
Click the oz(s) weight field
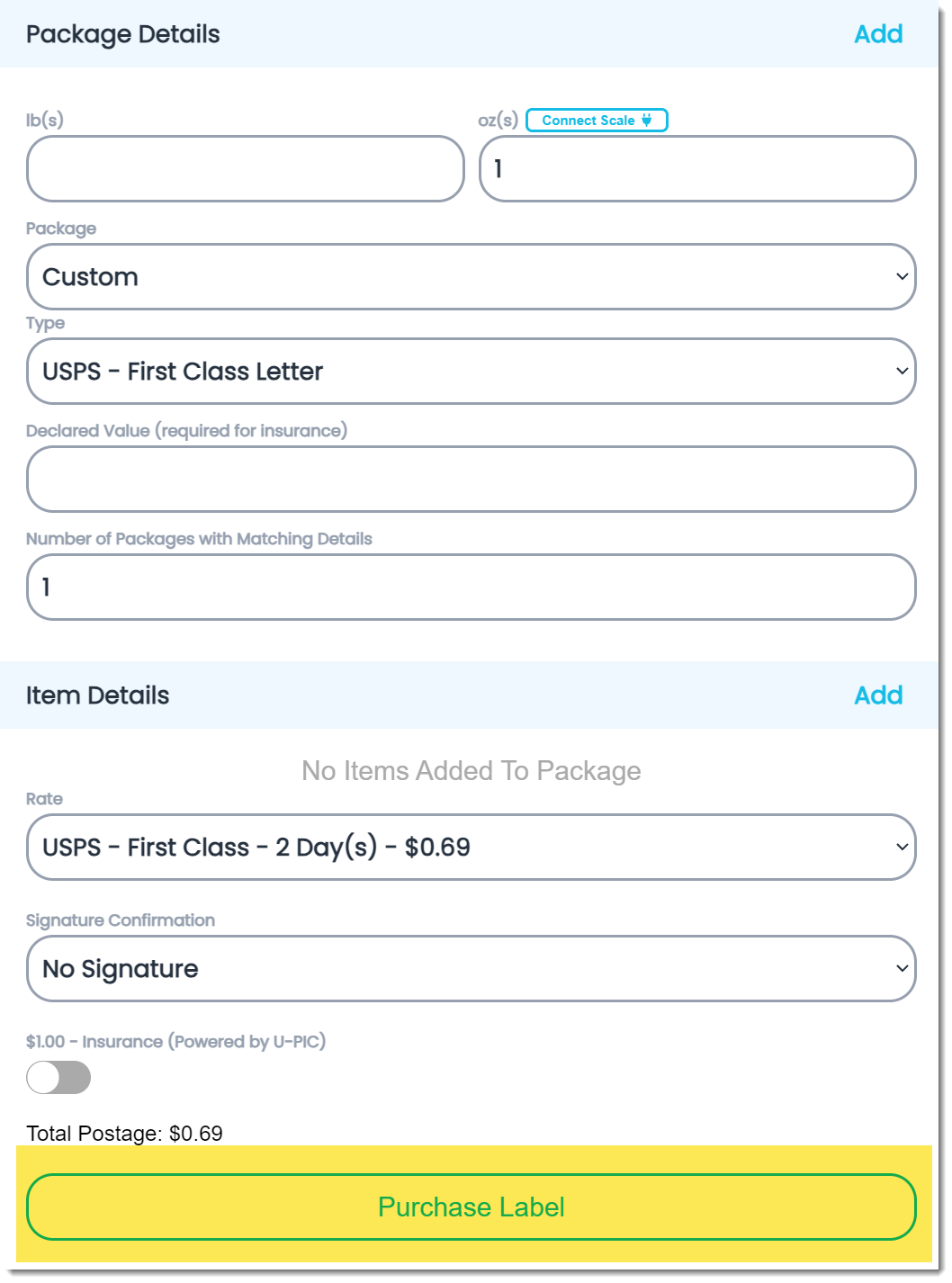tap(697, 169)
